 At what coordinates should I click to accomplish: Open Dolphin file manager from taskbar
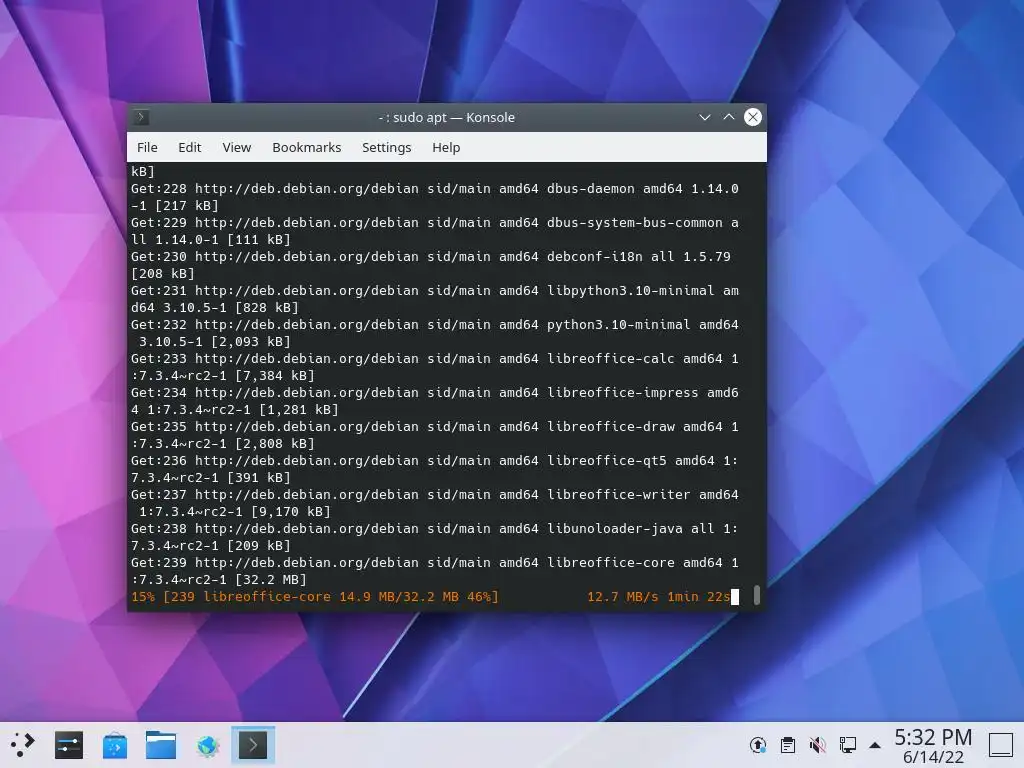pyautogui.click(x=161, y=745)
